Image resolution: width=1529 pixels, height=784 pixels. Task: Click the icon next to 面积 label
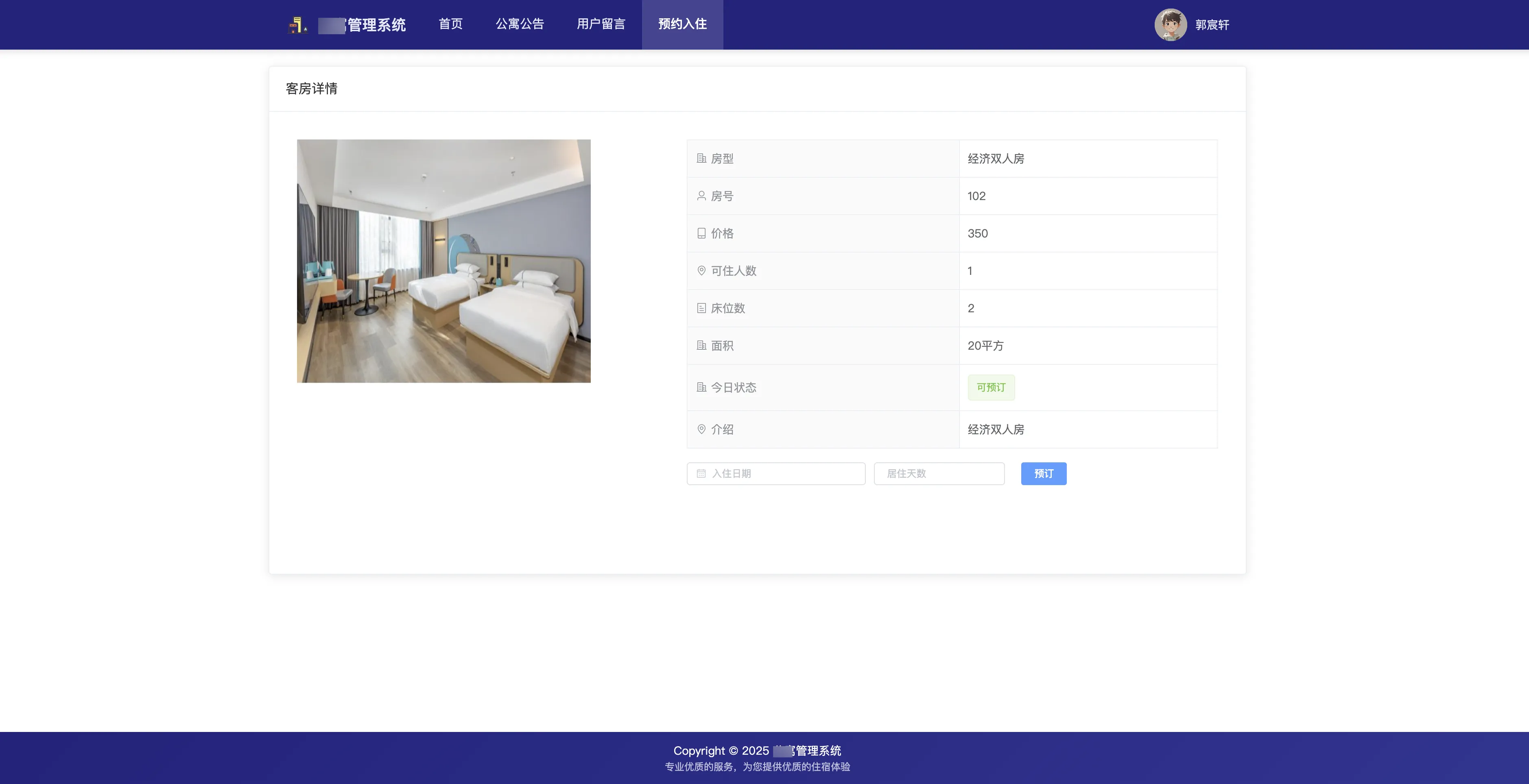click(701, 345)
